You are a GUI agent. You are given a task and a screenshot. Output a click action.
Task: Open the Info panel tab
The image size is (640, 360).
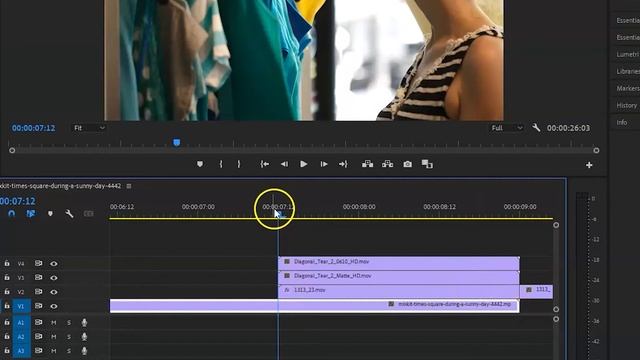tap(622, 122)
